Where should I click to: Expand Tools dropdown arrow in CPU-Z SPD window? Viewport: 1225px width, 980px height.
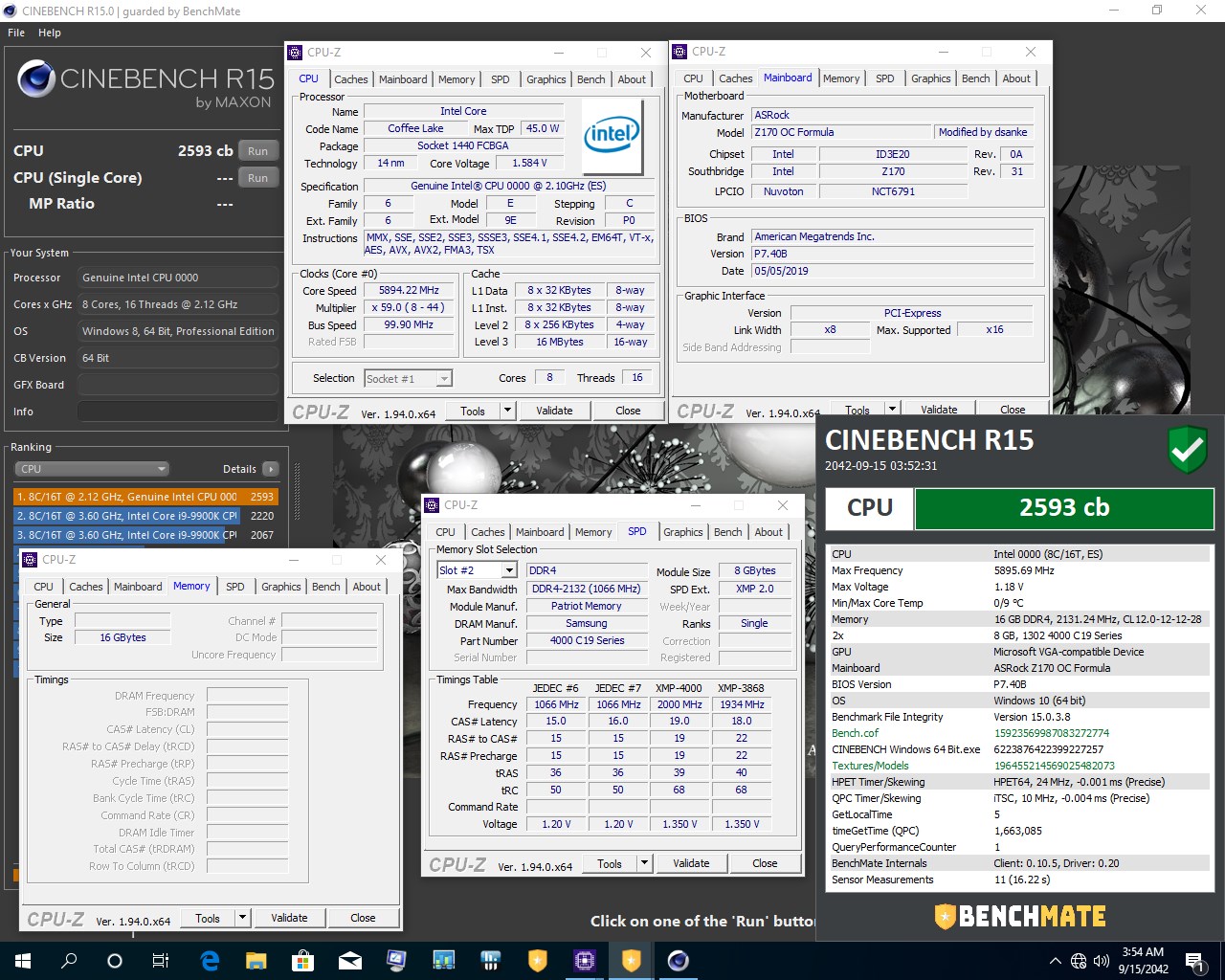click(x=644, y=863)
